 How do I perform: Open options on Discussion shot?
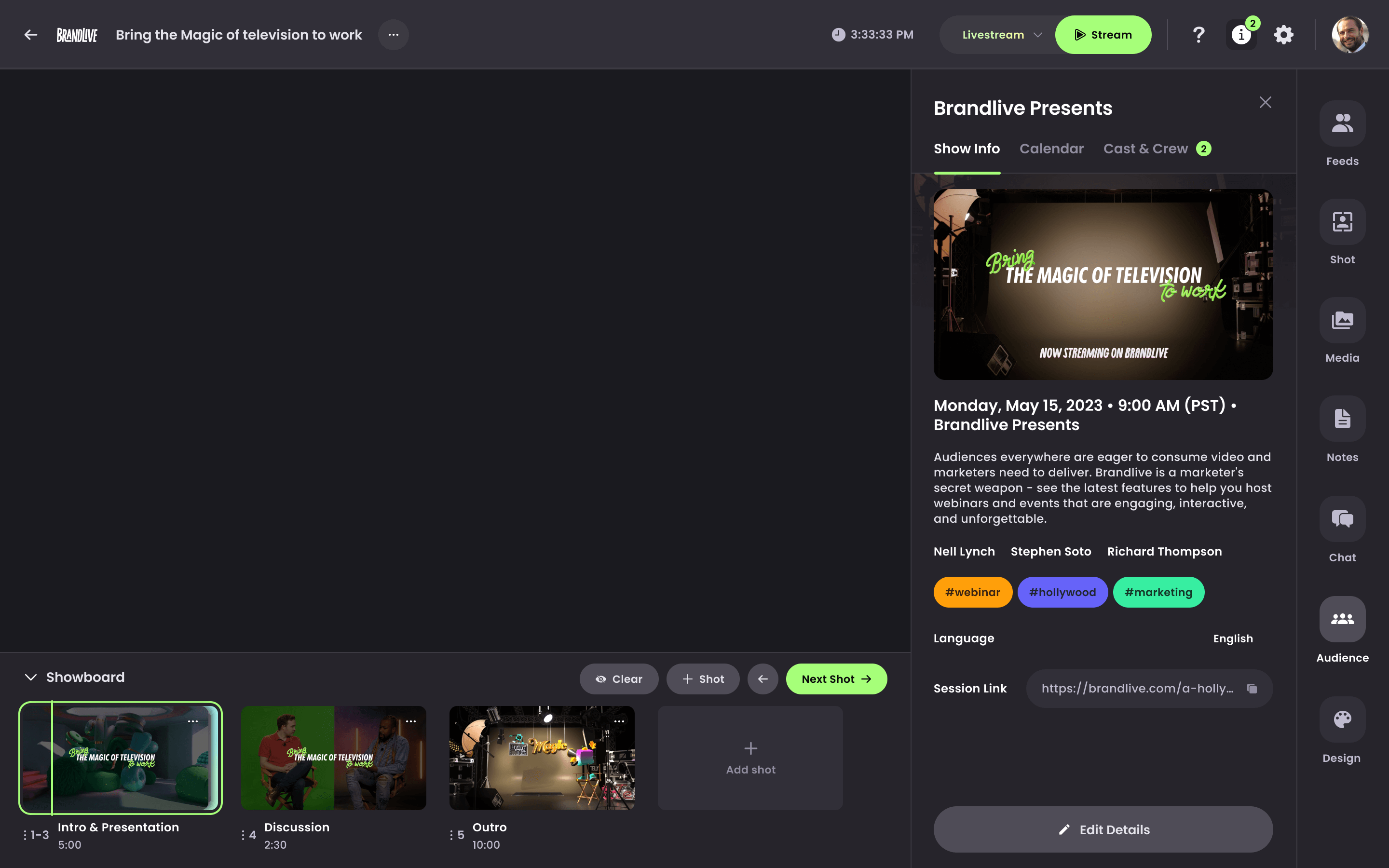tap(411, 721)
